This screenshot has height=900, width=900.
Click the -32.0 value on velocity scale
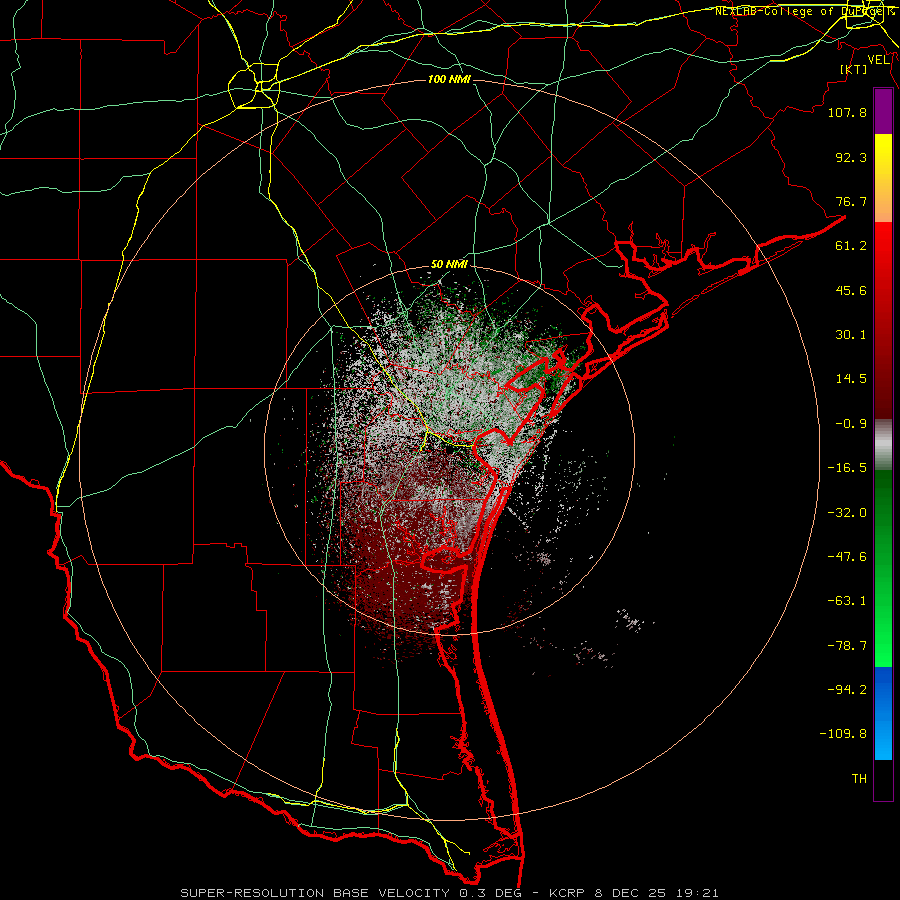847,513
